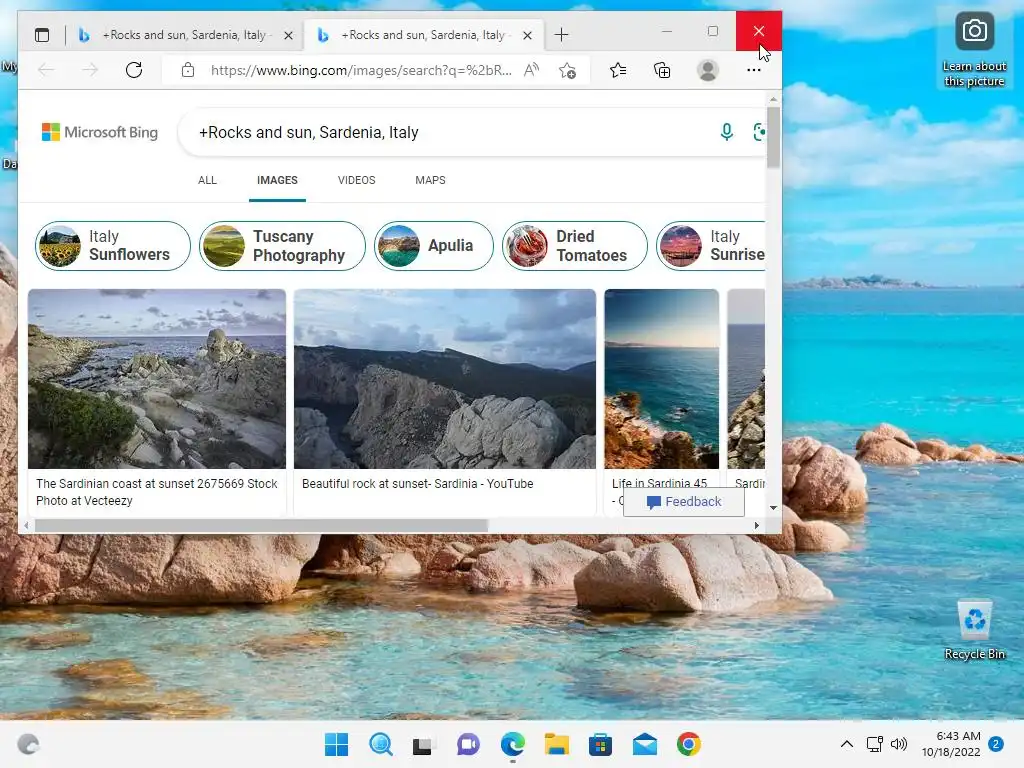Image resolution: width=1024 pixels, height=768 pixels.
Task: Click the Edge icon on taskbar
Action: click(x=513, y=744)
